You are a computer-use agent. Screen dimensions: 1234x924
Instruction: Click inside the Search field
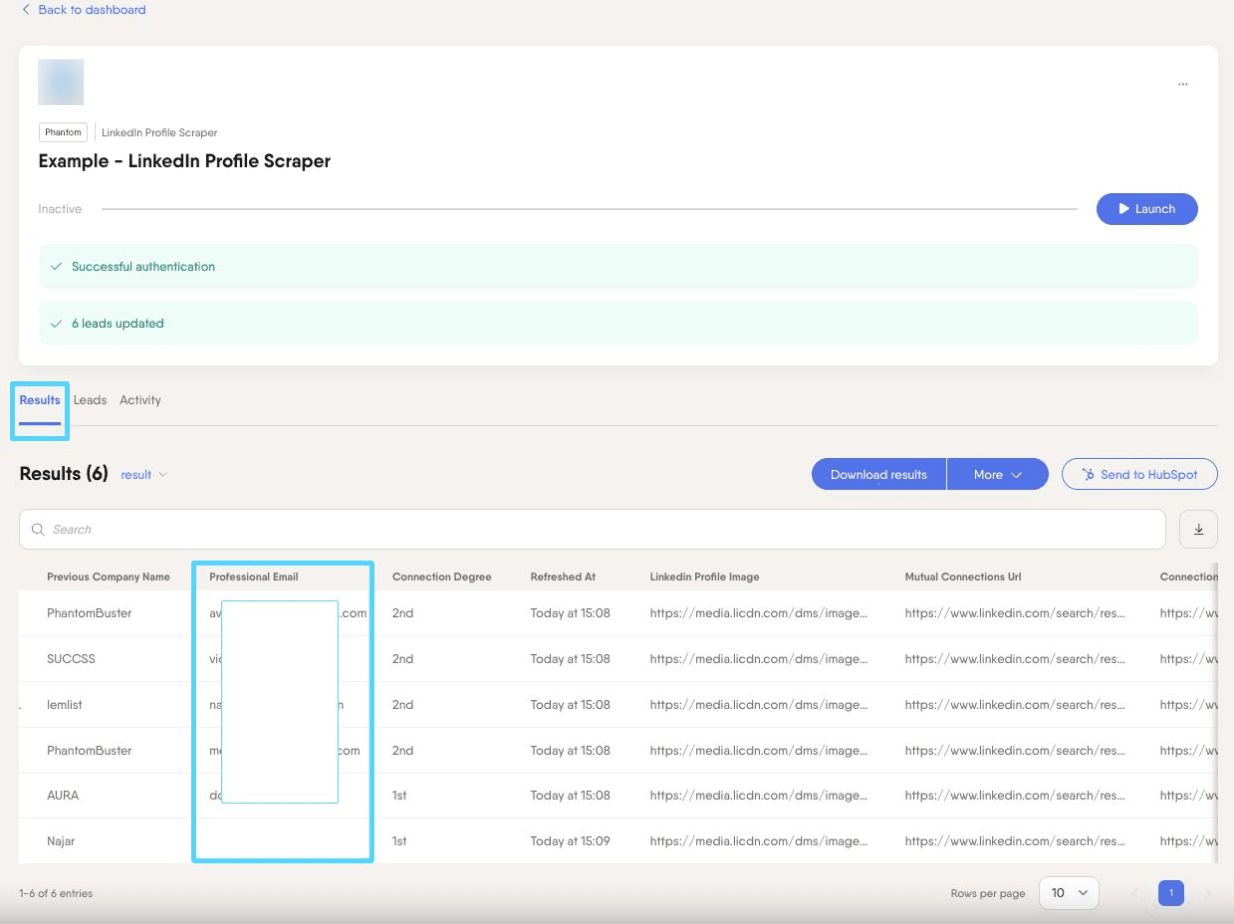point(592,529)
